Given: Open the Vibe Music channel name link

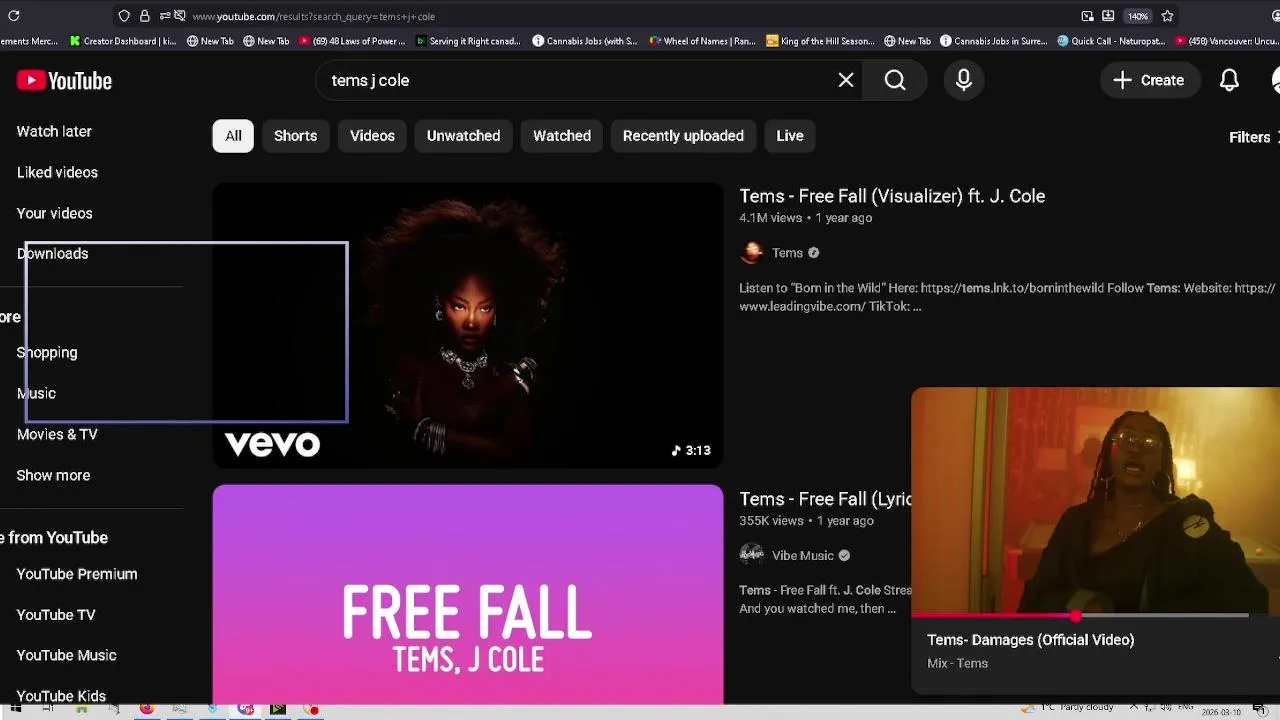Looking at the screenshot, I should pyautogui.click(x=802, y=555).
